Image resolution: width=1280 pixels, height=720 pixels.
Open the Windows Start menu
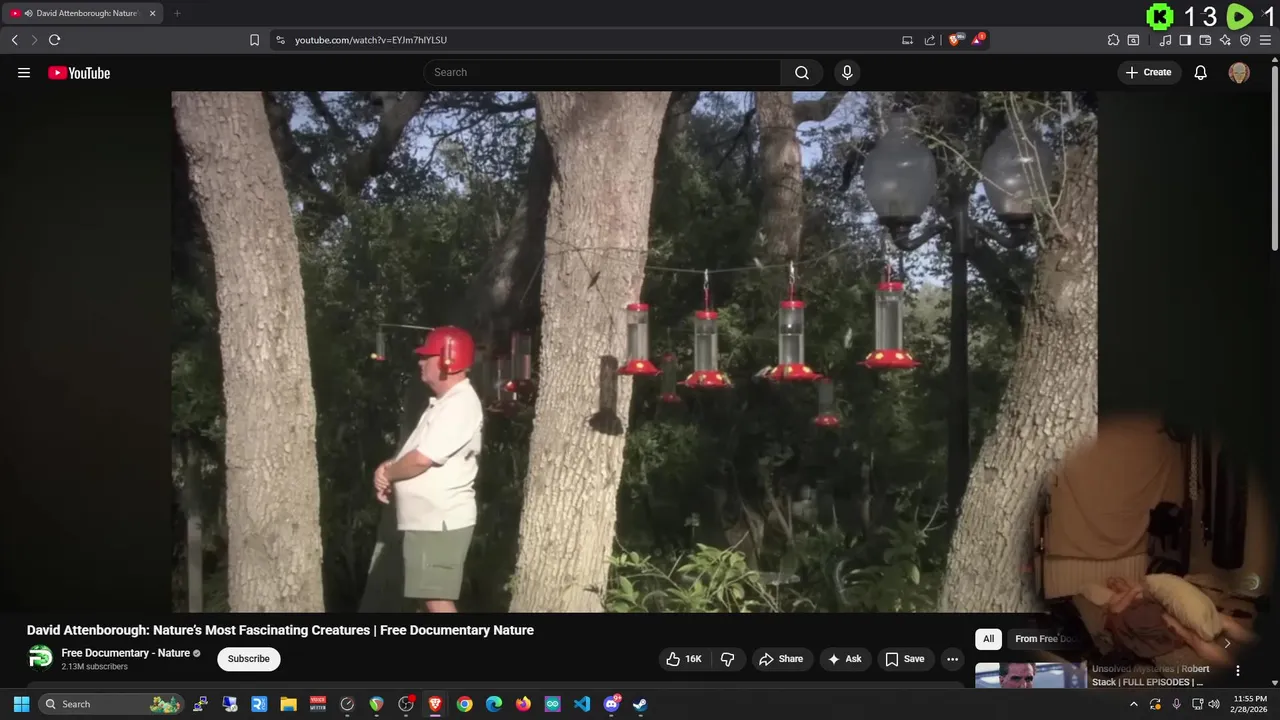(21, 704)
